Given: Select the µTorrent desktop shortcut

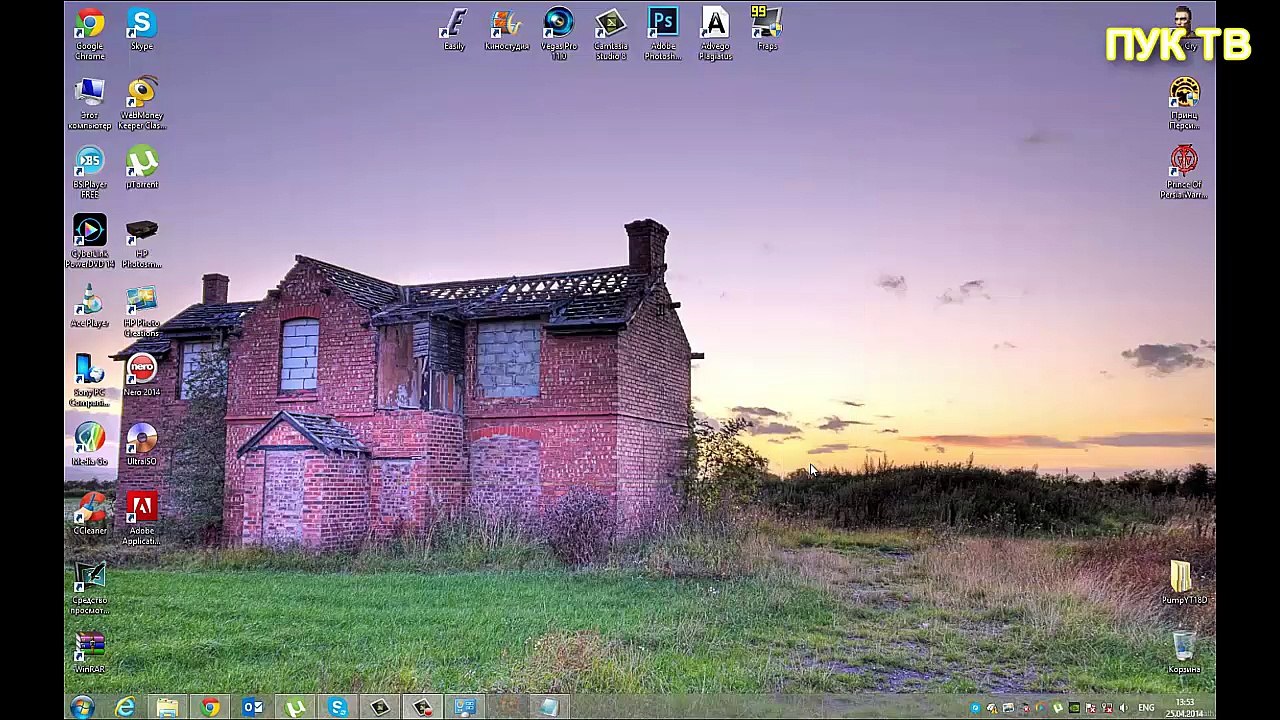Looking at the screenshot, I should (141, 167).
